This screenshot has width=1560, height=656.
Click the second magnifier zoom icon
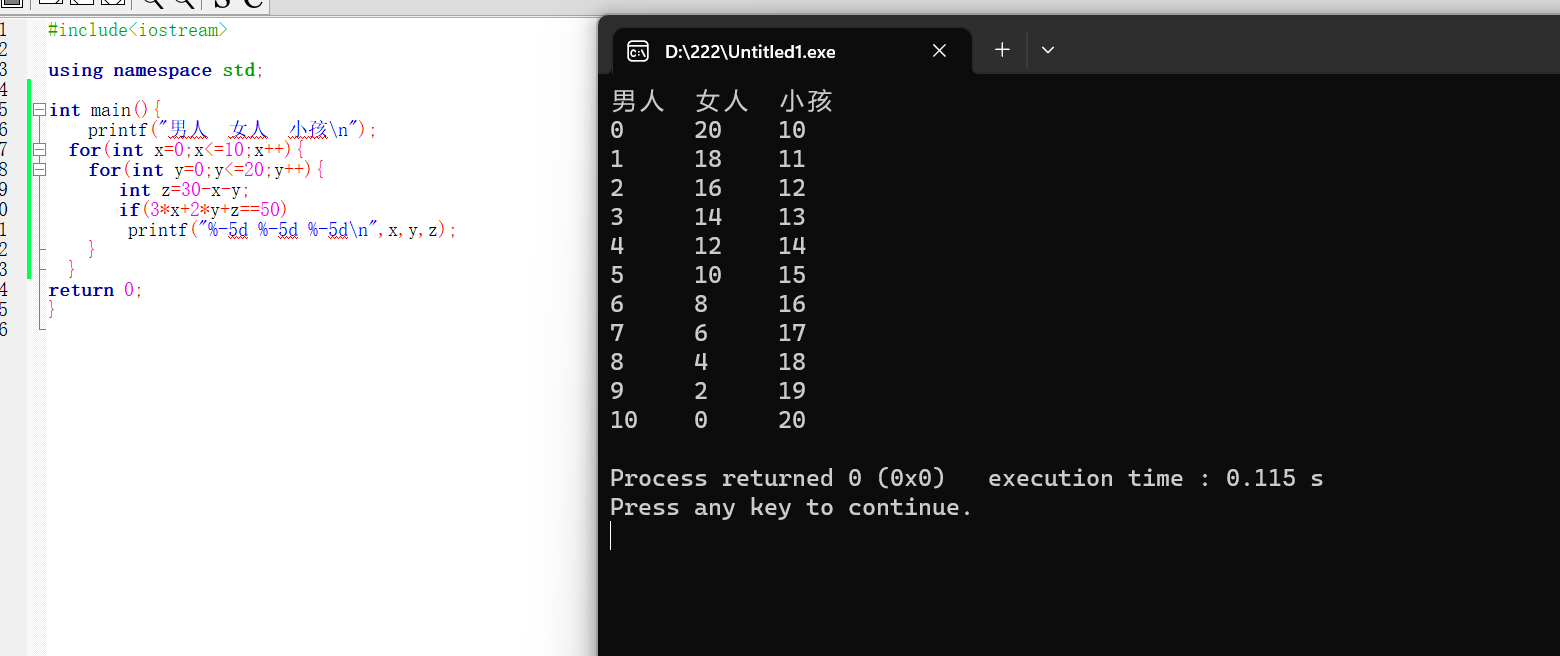coord(184,4)
